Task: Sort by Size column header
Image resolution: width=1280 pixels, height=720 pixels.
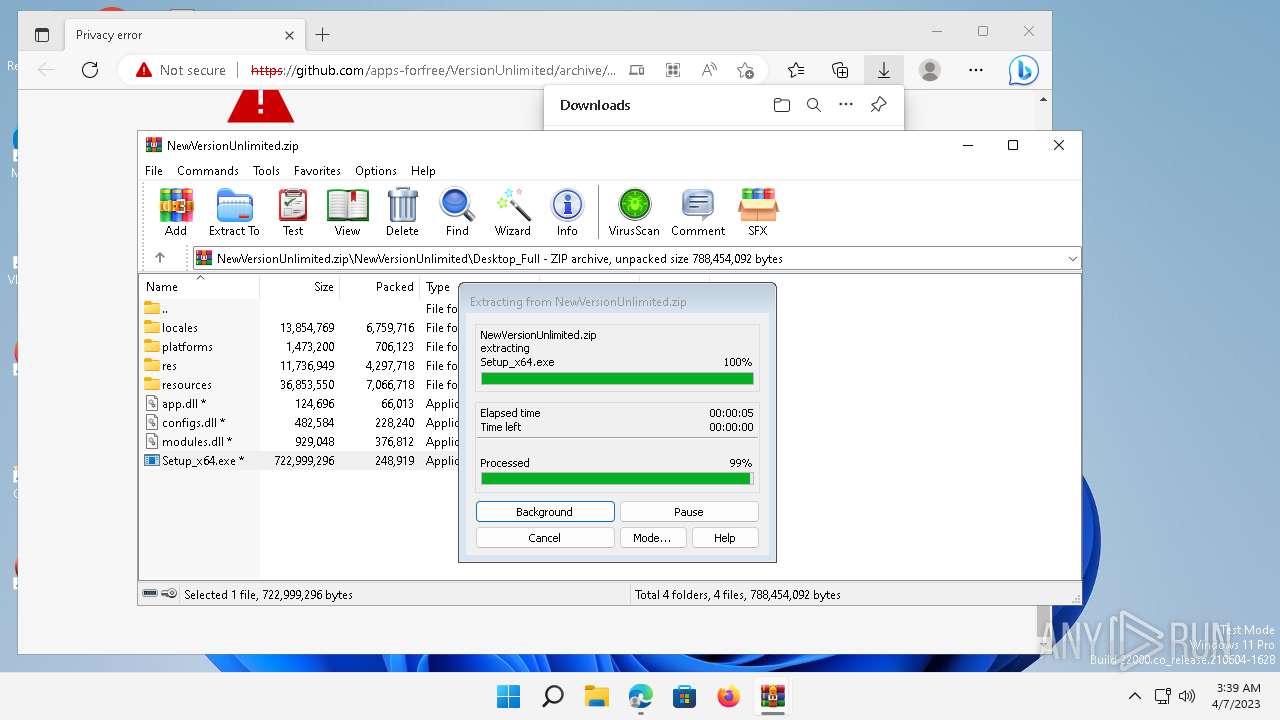Action: coord(300,287)
